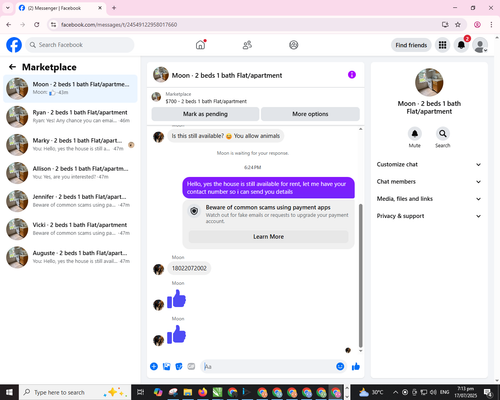This screenshot has height=400, width=500.
Task: Show hidden system tray icons
Action: click(x=395, y=392)
